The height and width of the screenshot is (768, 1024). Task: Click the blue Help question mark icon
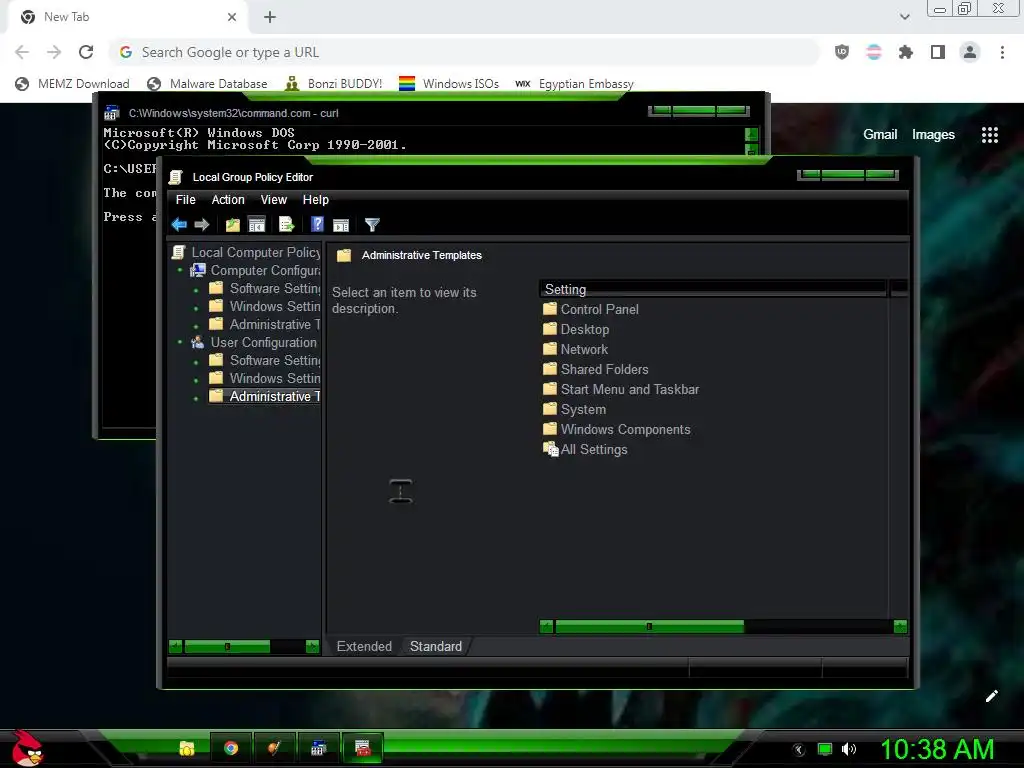317,224
